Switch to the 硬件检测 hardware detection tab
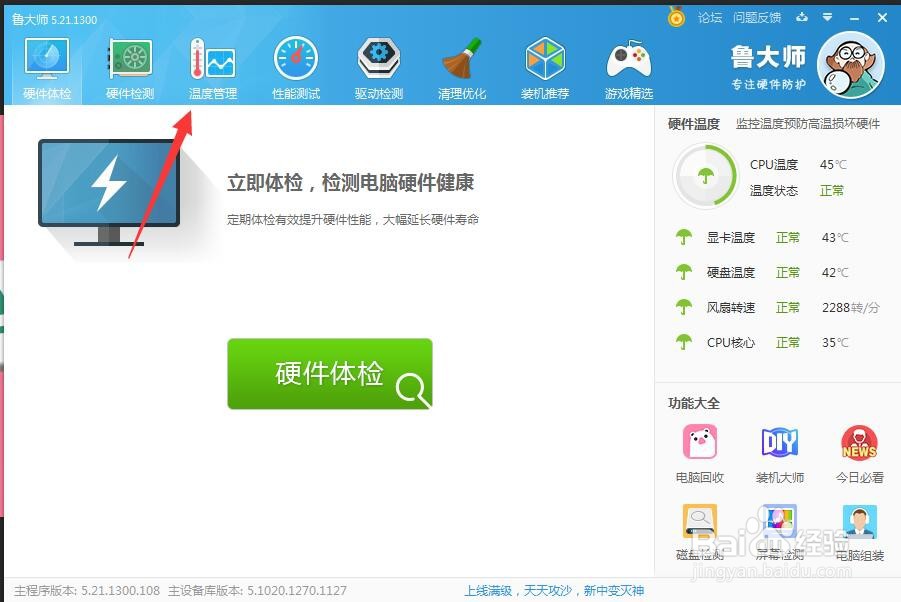Screen dimensions: 901x602 (130, 70)
